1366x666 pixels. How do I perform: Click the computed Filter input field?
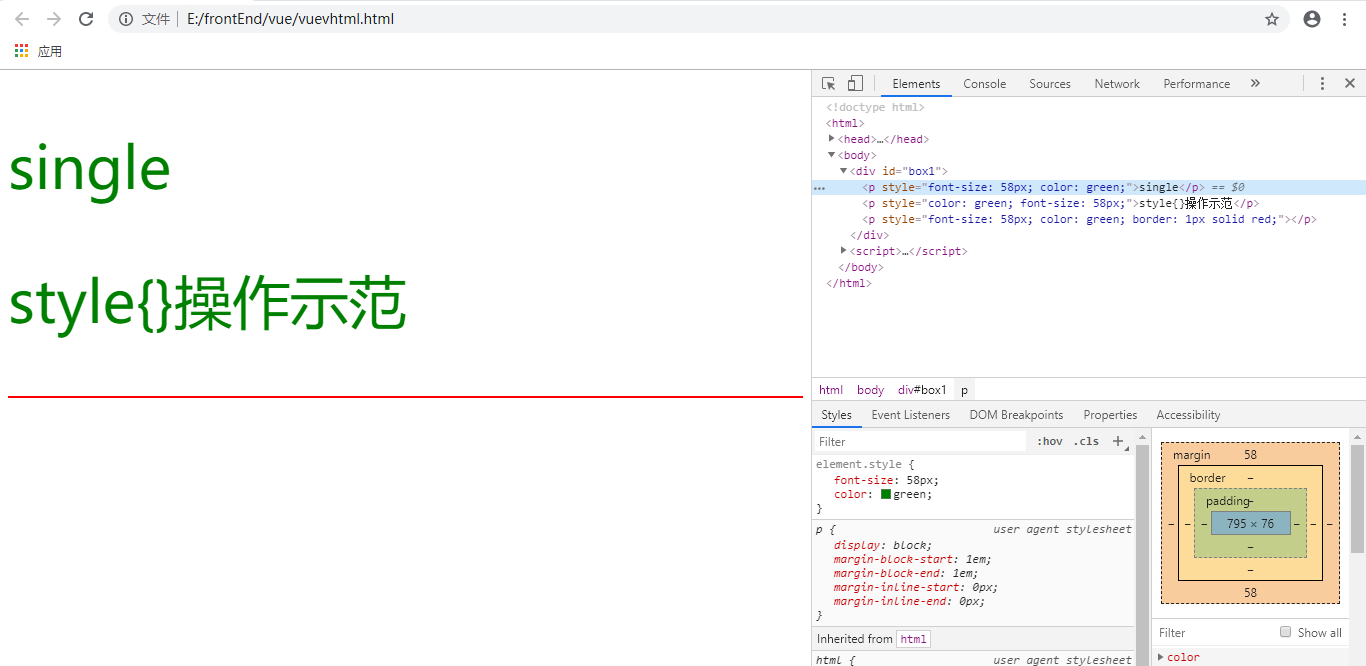1215,632
